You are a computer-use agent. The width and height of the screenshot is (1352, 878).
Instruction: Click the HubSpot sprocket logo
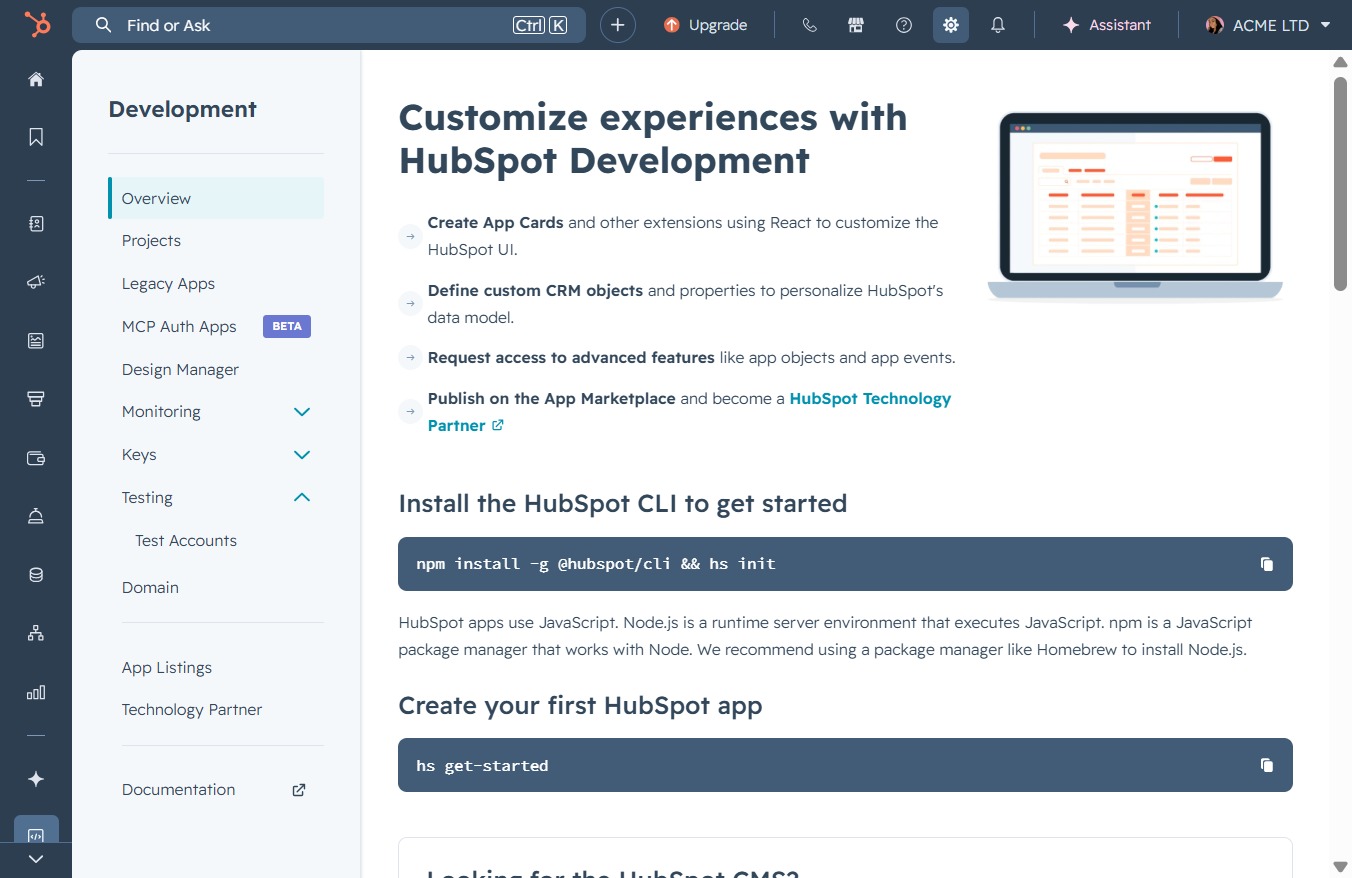(37, 25)
